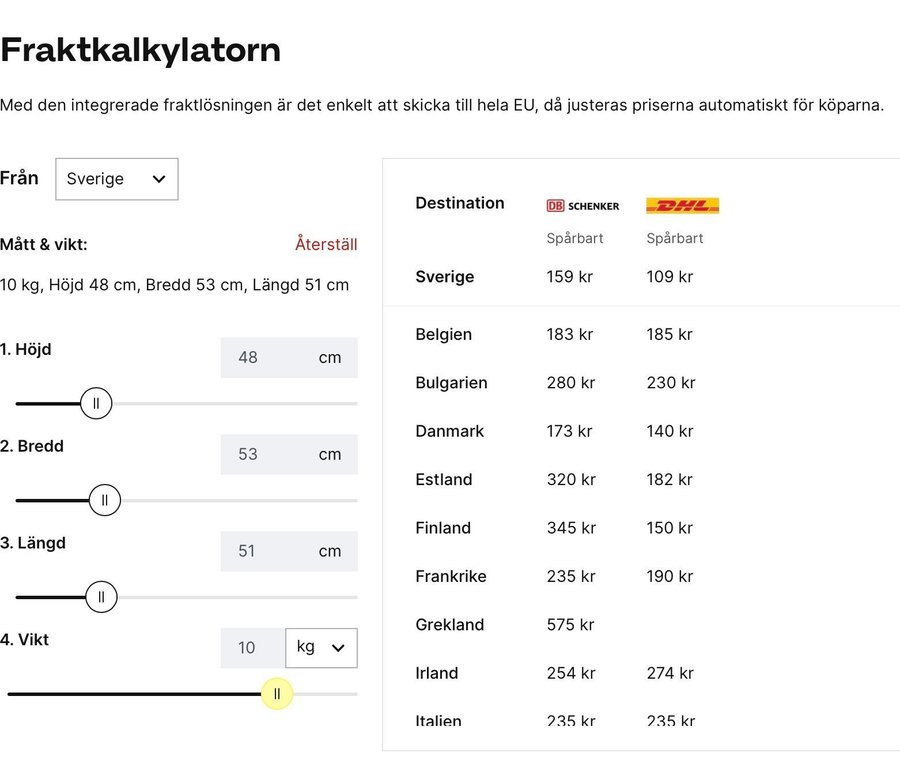Click the Återställ reset link
Viewport: 900px width, 757px height.
pyautogui.click(x=326, y=244)
